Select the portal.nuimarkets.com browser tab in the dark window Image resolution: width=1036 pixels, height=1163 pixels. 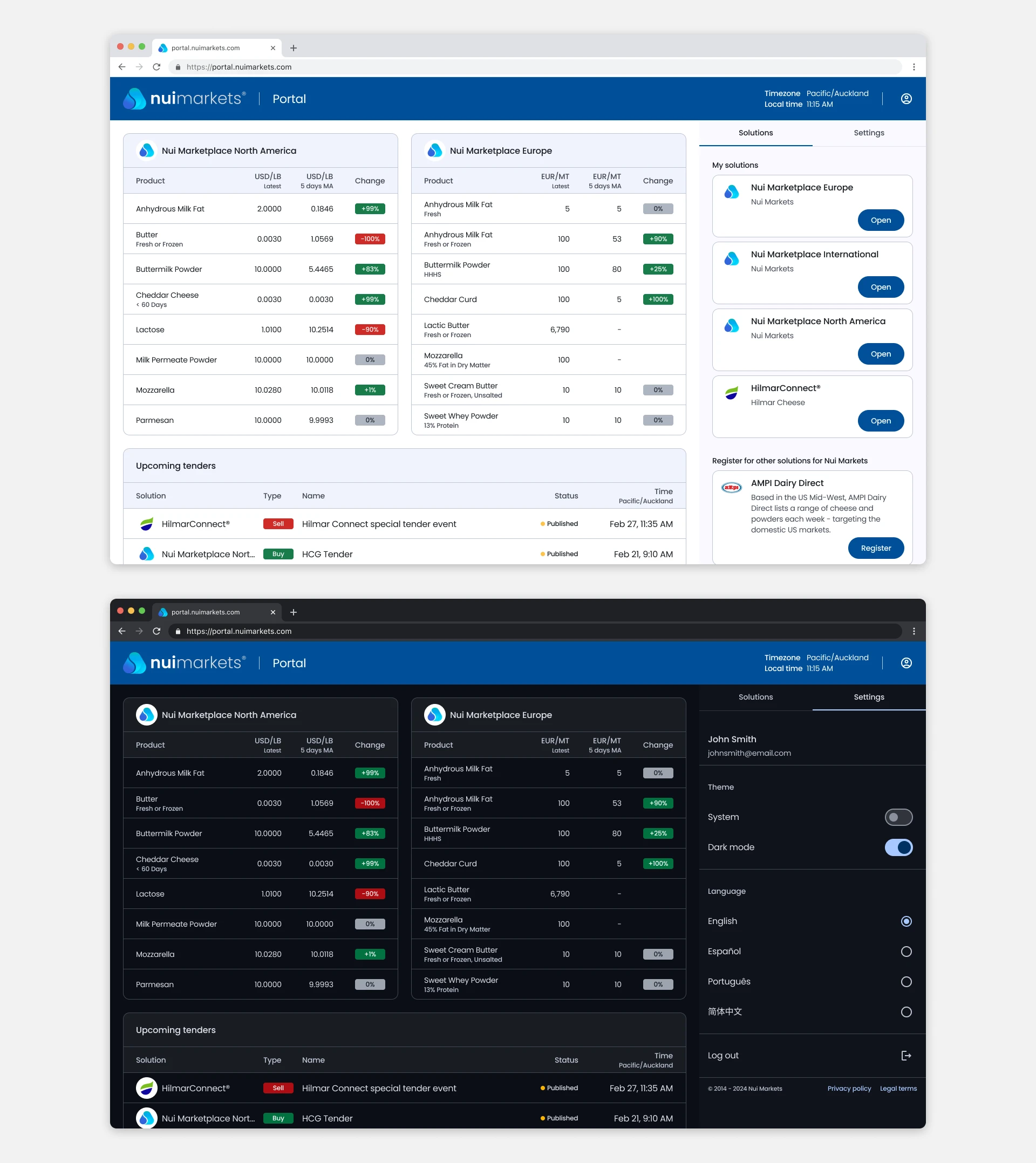[217, 612]
